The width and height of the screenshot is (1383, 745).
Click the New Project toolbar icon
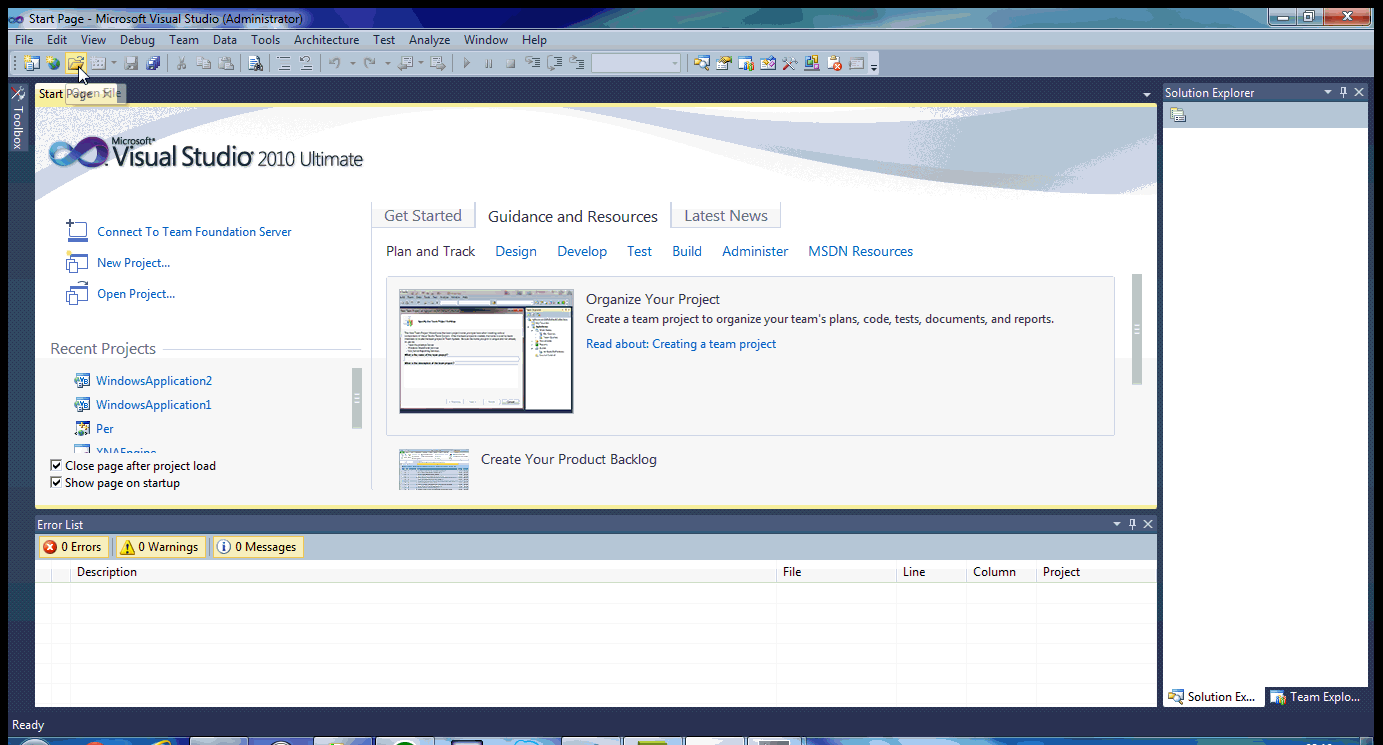32,63
